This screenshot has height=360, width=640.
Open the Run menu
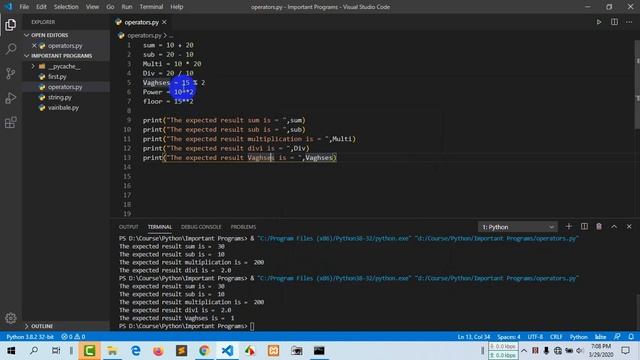point(127,7)
